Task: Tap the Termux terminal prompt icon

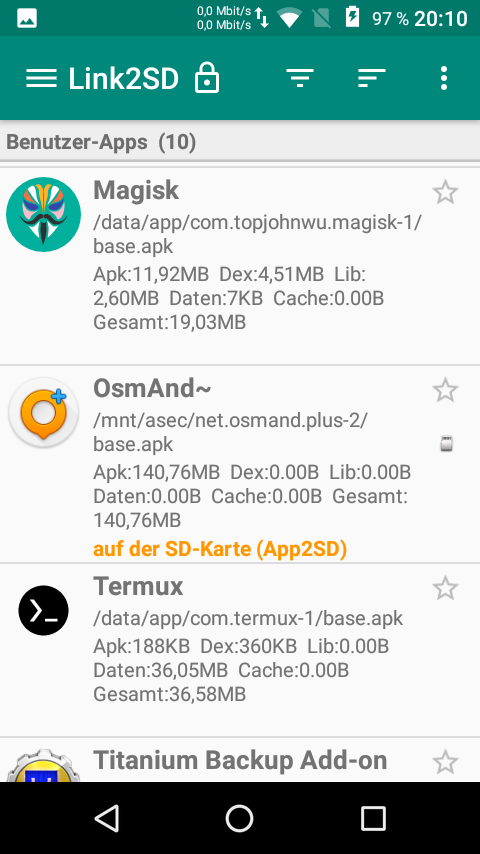Action: (x=44, y=611)
